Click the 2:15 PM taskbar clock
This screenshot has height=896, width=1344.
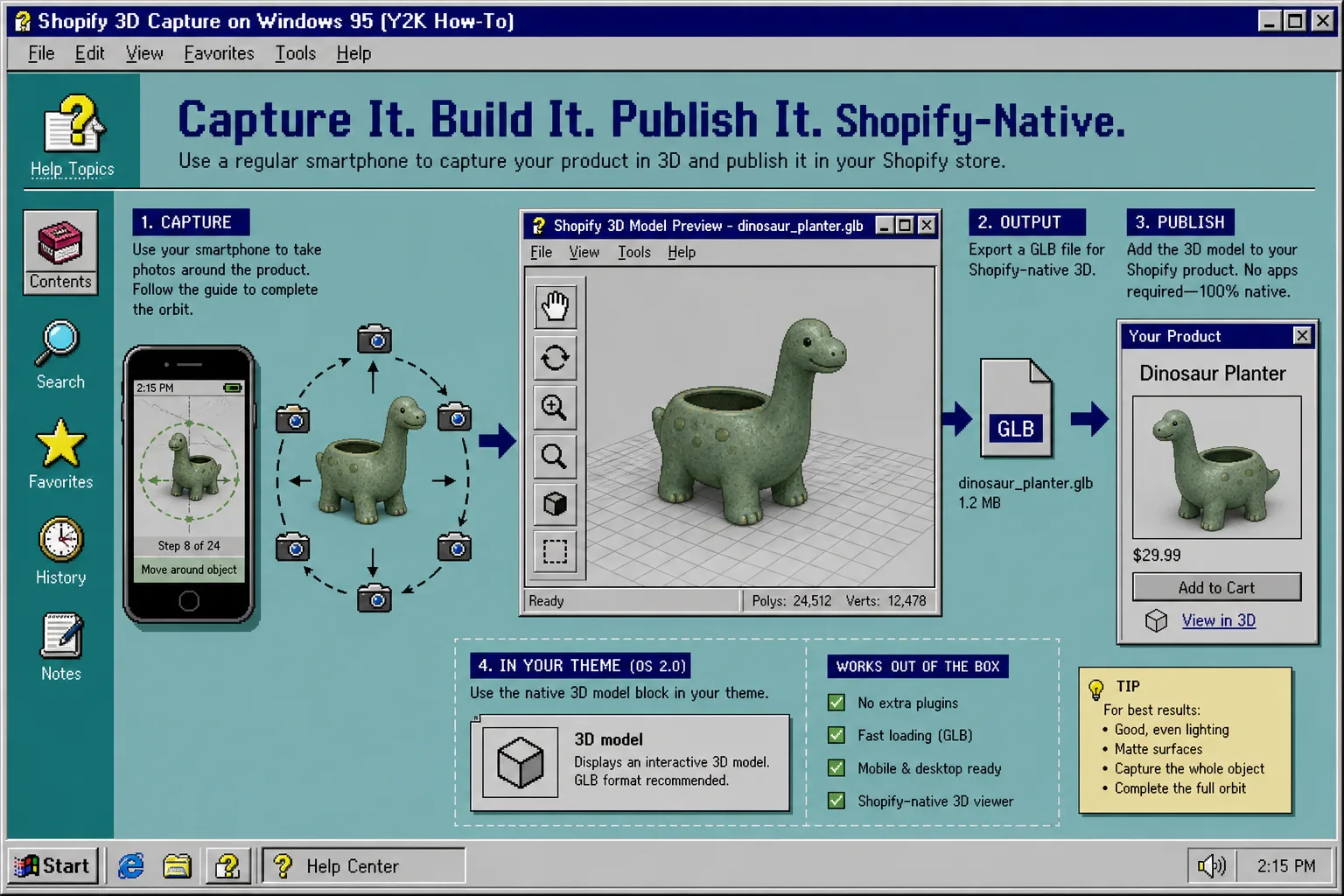click(x=1285, y=866)
